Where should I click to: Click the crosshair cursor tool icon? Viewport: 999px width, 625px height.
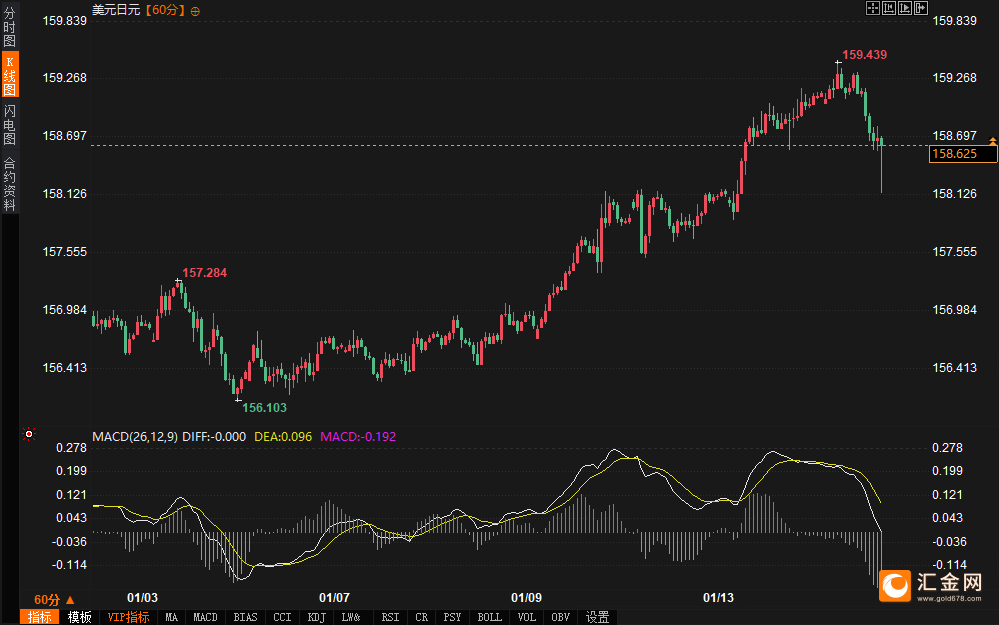pos(872,8)
